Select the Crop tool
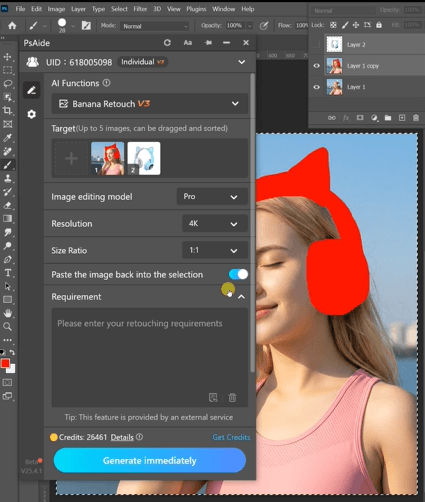Image resolution: width=425 pixels, height=502 pixels. point(7,110)
